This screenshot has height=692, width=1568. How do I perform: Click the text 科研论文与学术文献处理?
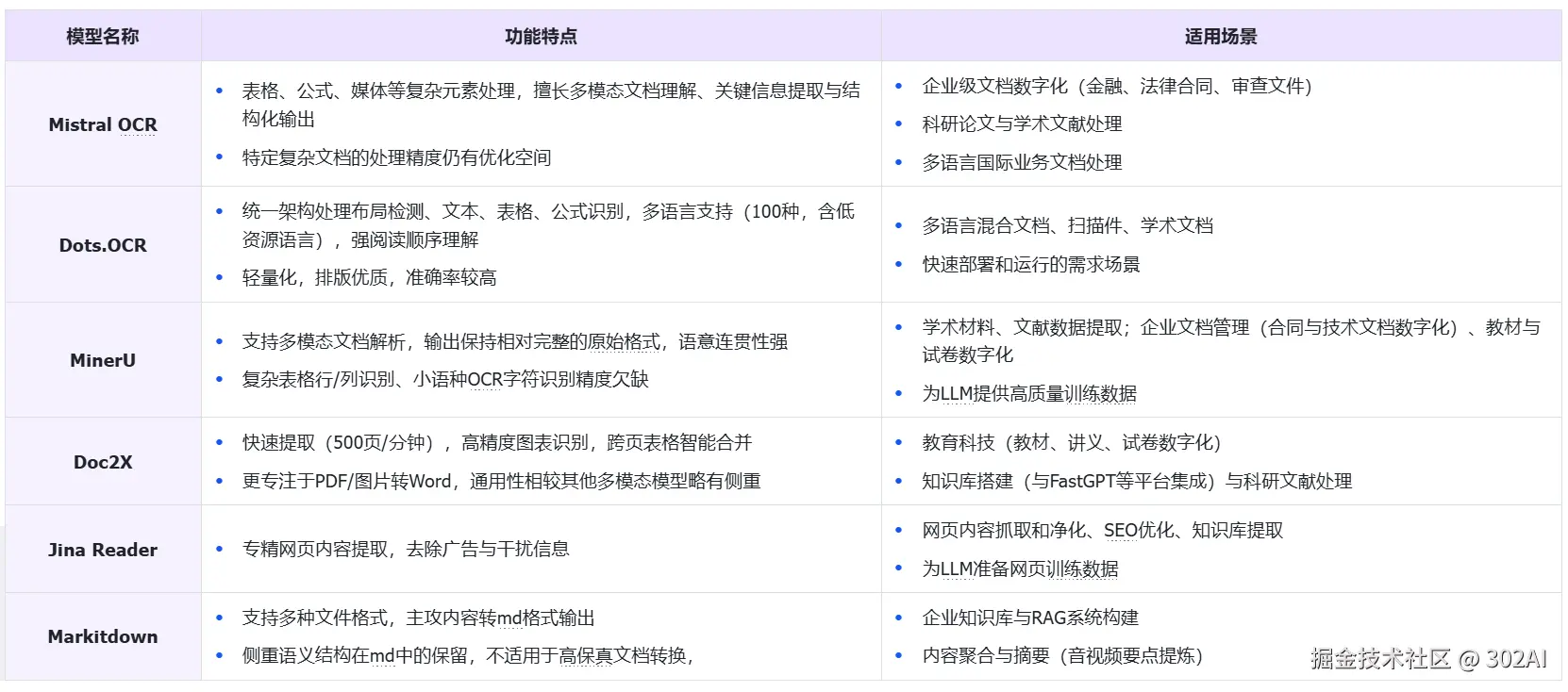coord(1022,124)
